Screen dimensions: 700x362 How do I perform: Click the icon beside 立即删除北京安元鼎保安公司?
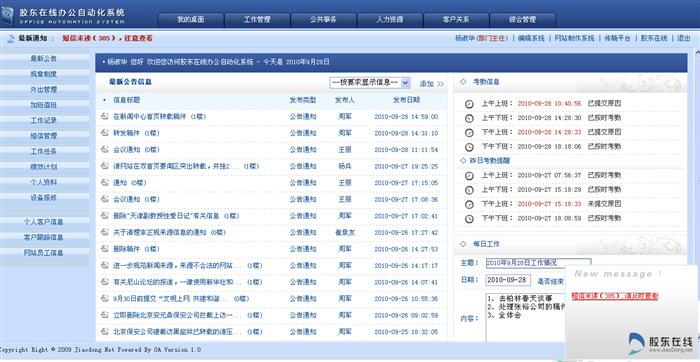104,315
